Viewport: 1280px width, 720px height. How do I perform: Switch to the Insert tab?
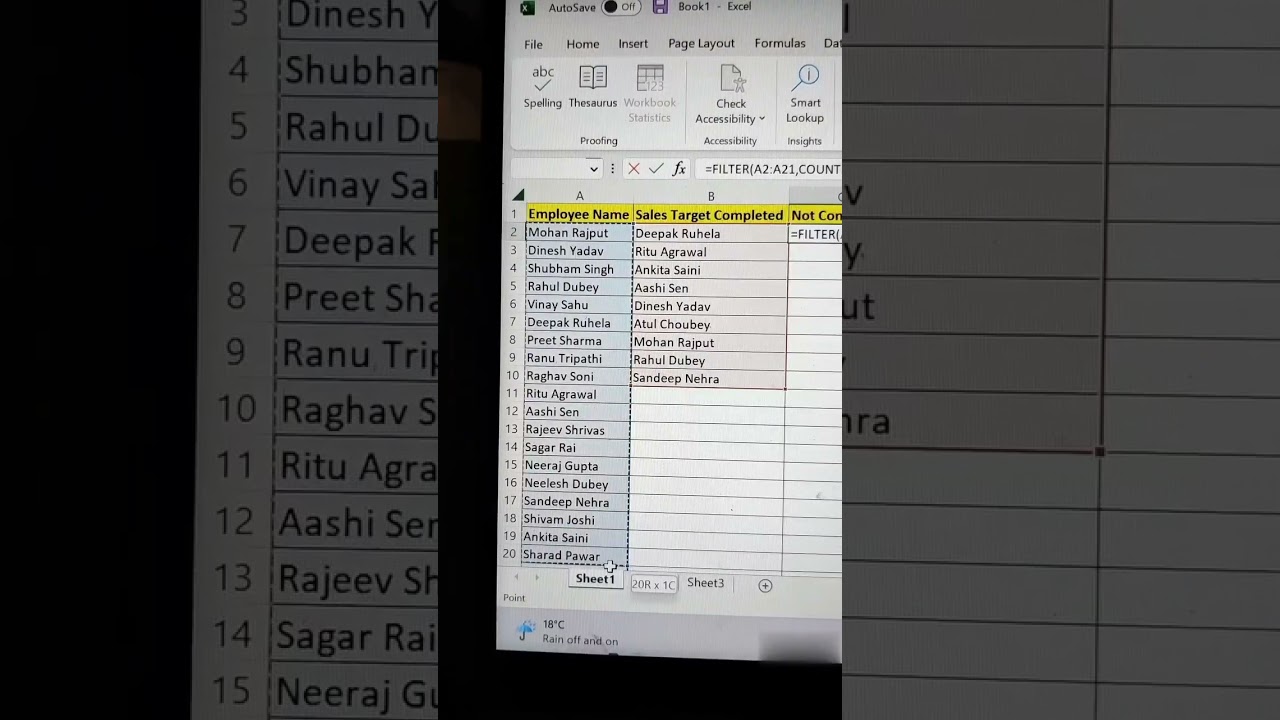coord(633,44)
